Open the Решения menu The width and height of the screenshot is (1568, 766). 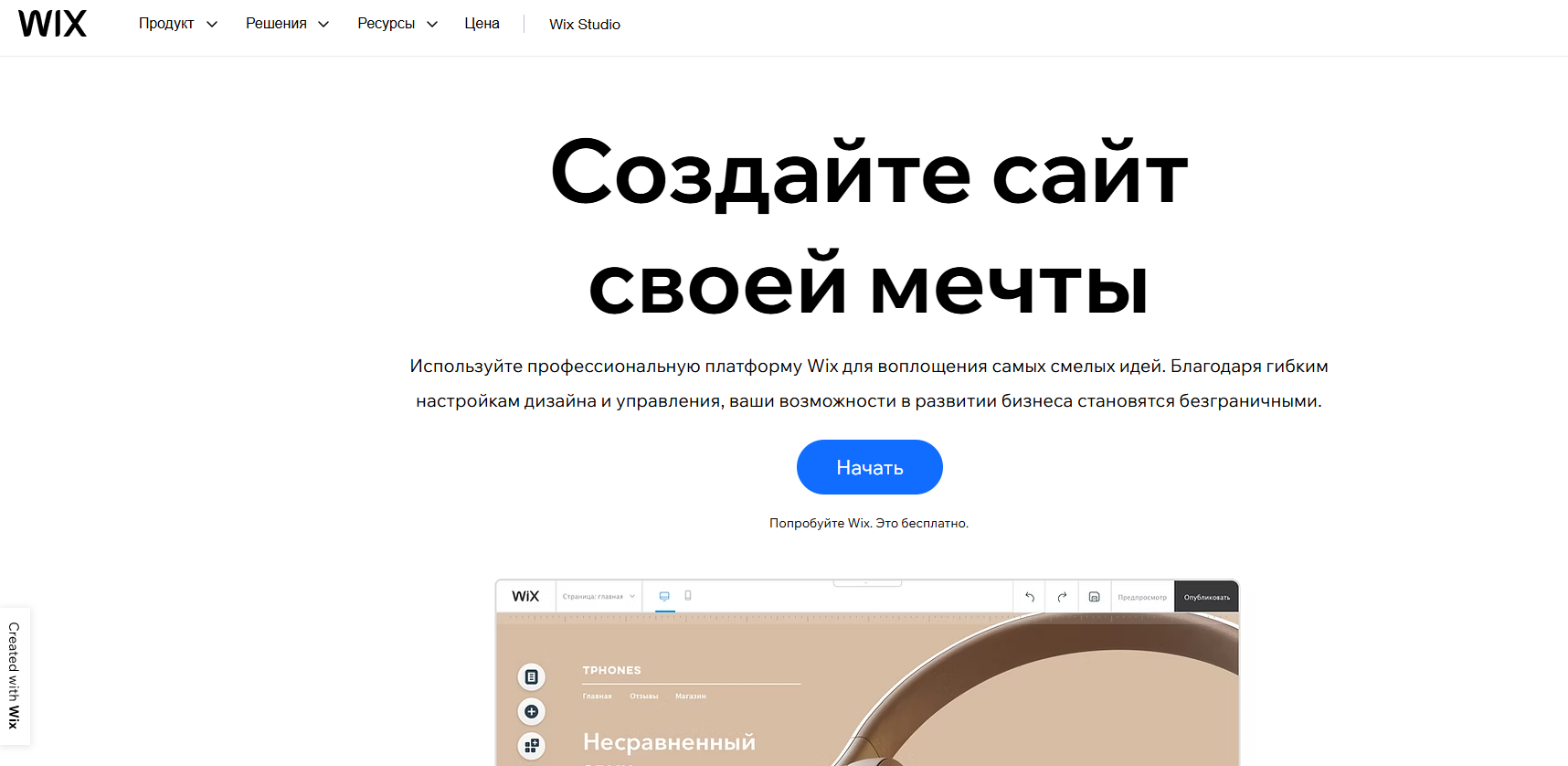276,24
